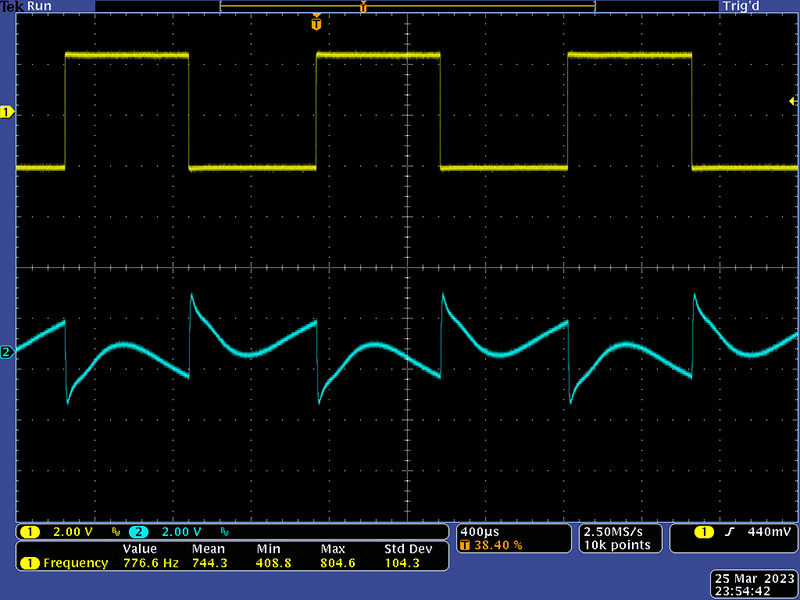Click the trigger source channel 1 badge
The width and height of the screenshot is (800, 600).
point(703,531)
